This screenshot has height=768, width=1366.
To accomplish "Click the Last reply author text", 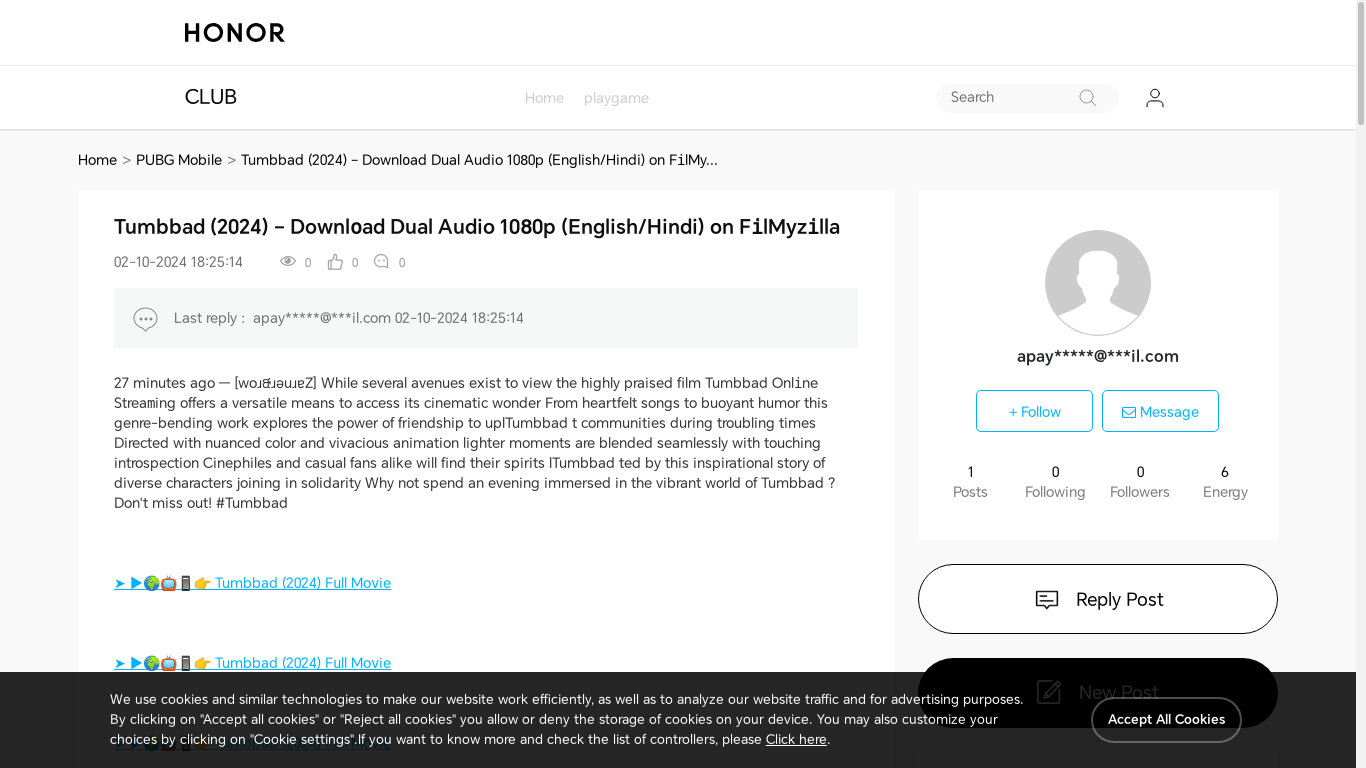I will [322, 318].
